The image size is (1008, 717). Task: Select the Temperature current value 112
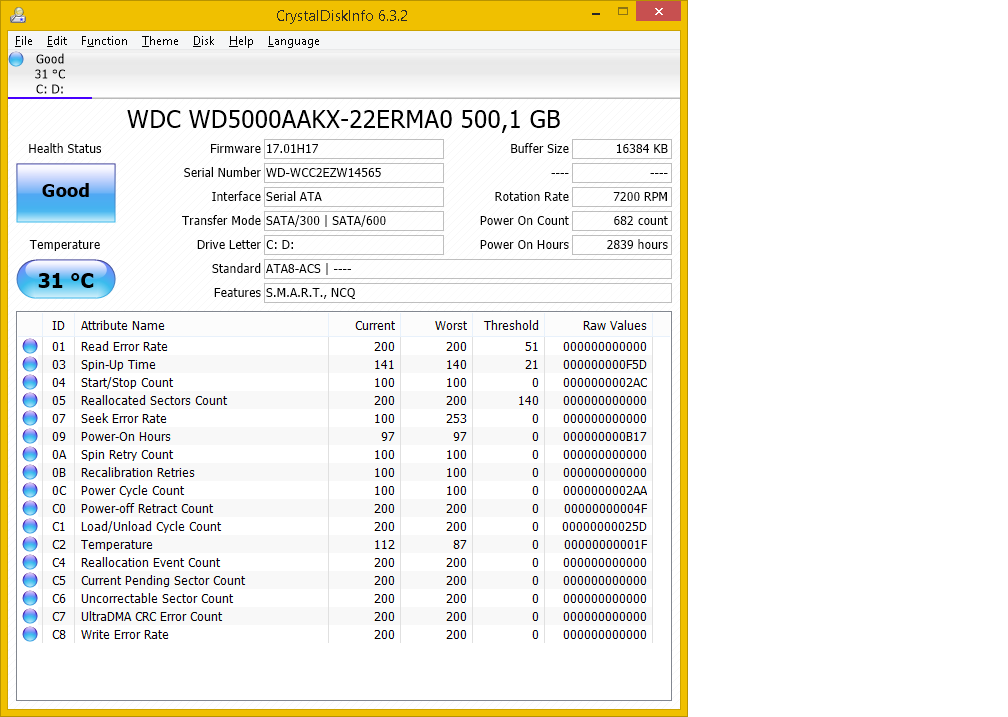[x=384, y=545]
